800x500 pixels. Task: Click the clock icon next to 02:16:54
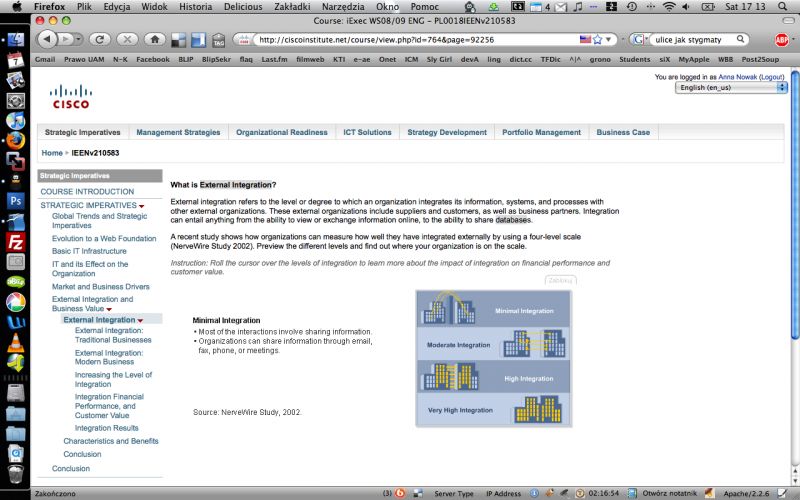580,493
